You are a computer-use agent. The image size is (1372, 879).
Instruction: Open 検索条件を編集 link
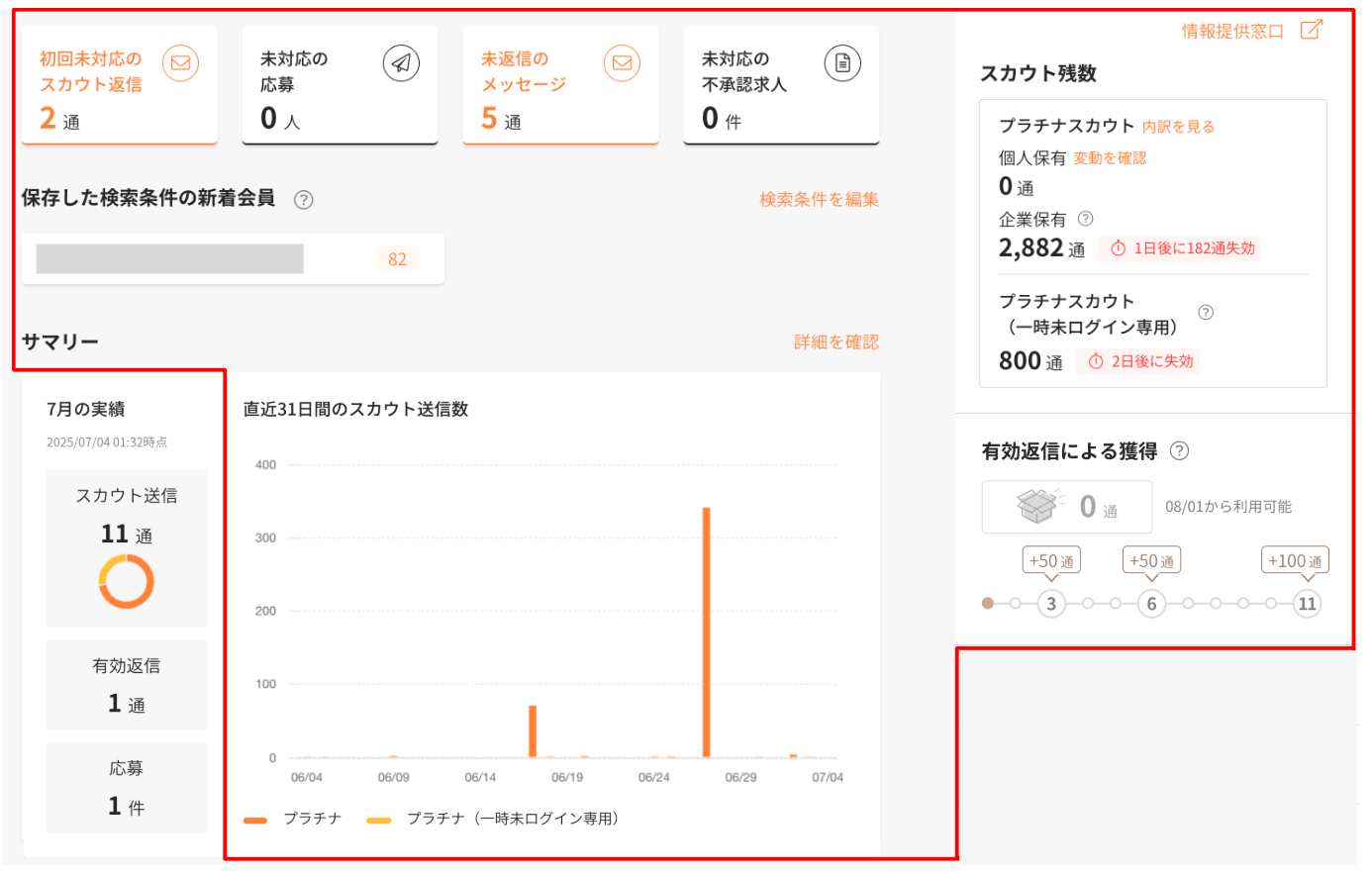point(819,200)
